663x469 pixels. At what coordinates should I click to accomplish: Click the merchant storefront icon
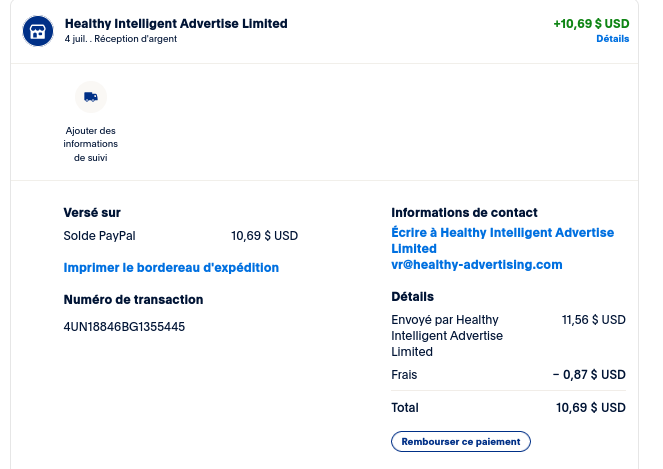(38, 31)
